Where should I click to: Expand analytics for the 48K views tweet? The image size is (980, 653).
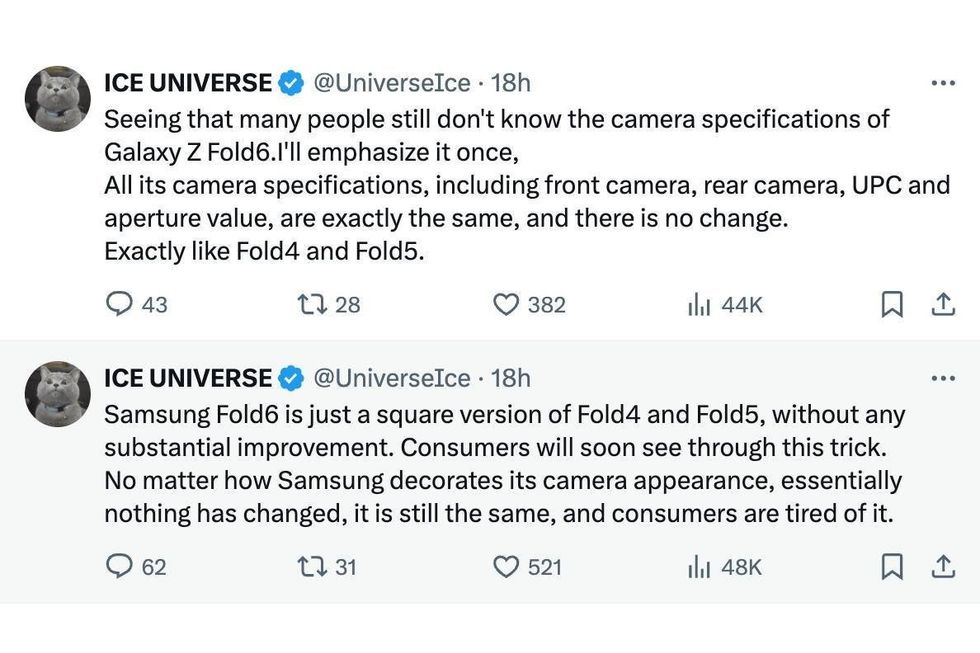700,567
